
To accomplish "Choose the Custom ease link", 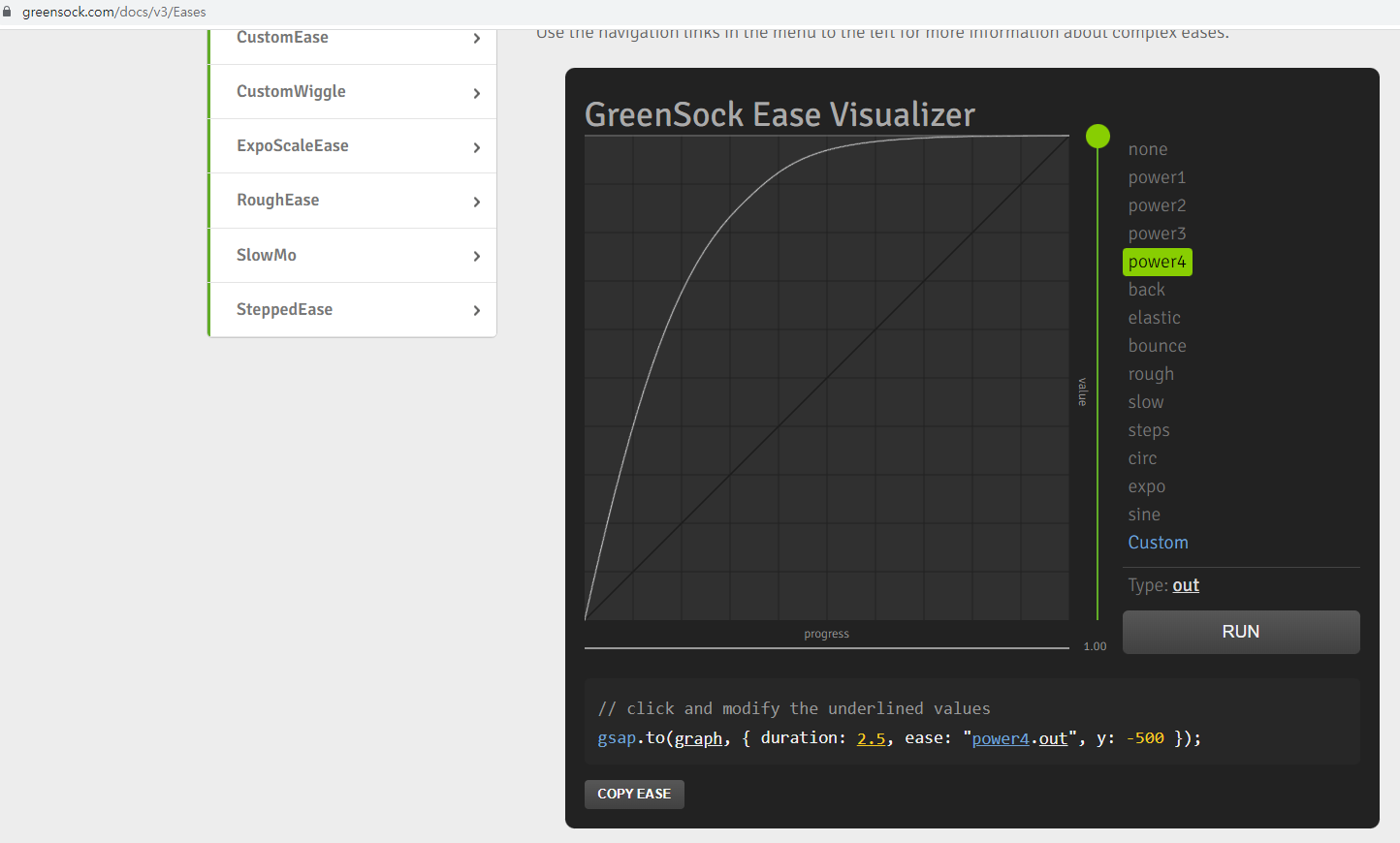I will pos(1159,543).
